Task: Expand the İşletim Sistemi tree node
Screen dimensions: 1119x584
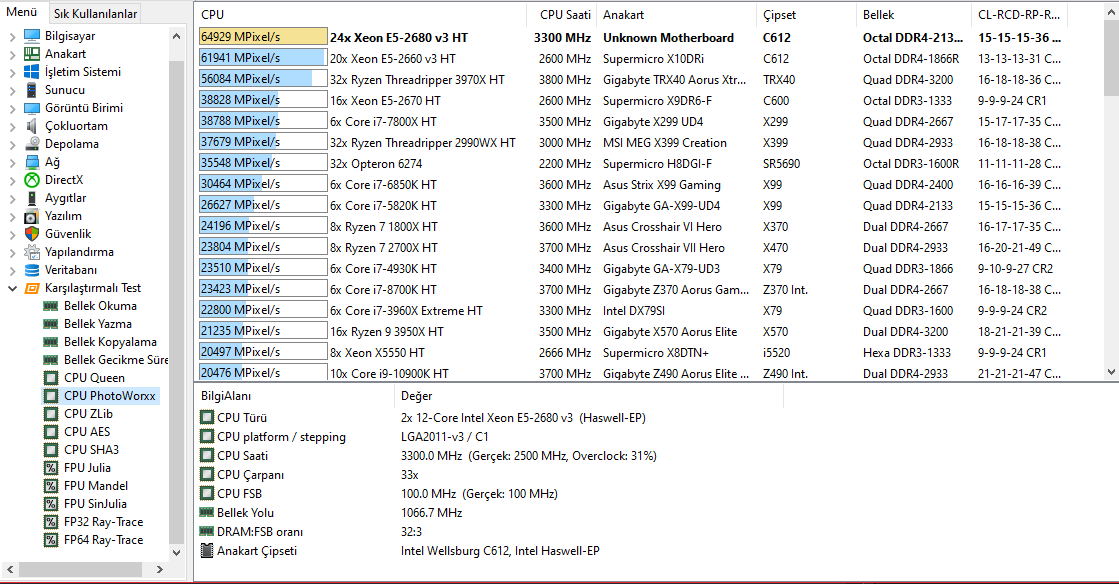Action: [x=12, y=71]
